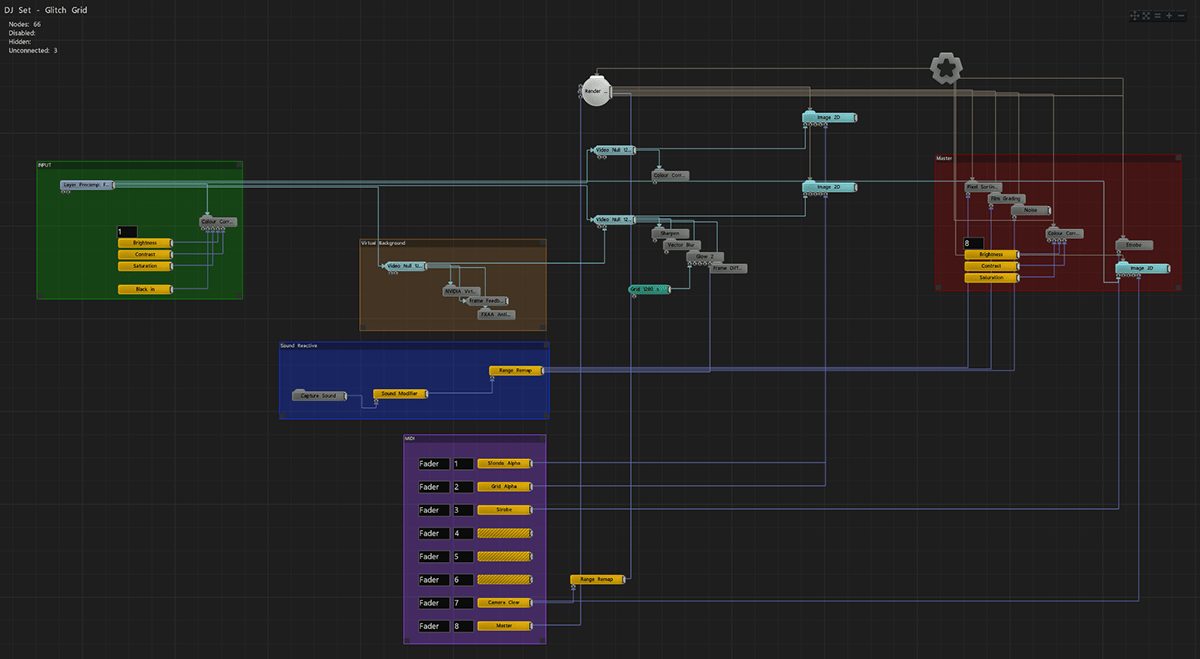Select the Capture Sound node
Image resolution: width=1200 pixels, height=659 pixels.
tap(320, 396)
